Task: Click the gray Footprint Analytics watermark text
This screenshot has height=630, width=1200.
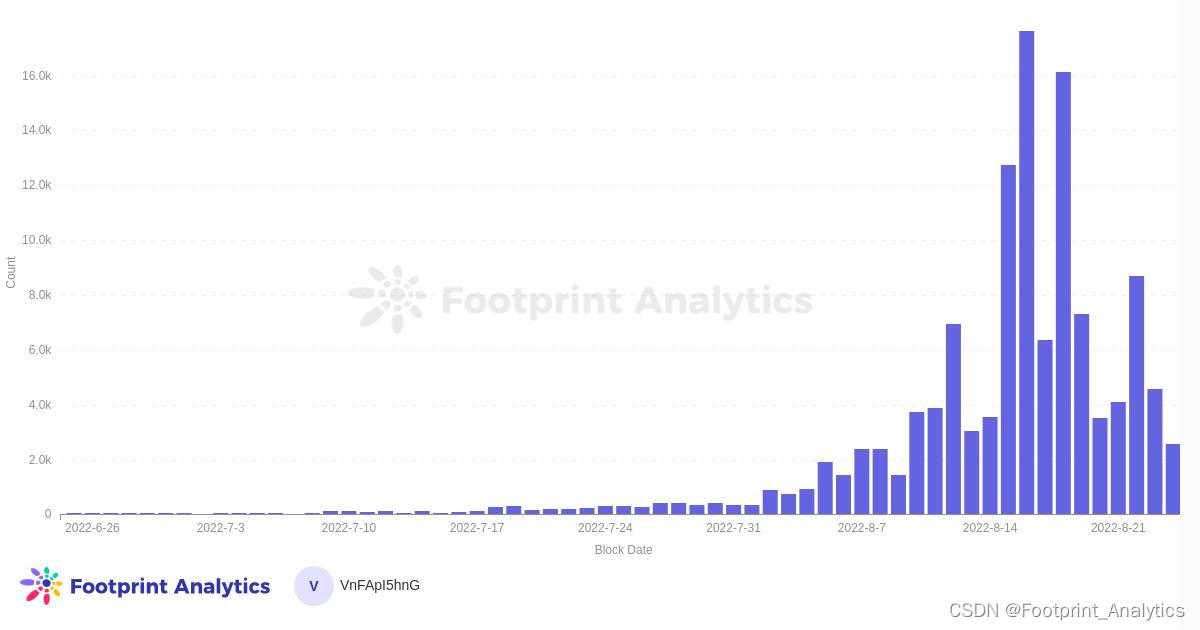Action: [626, 300]
